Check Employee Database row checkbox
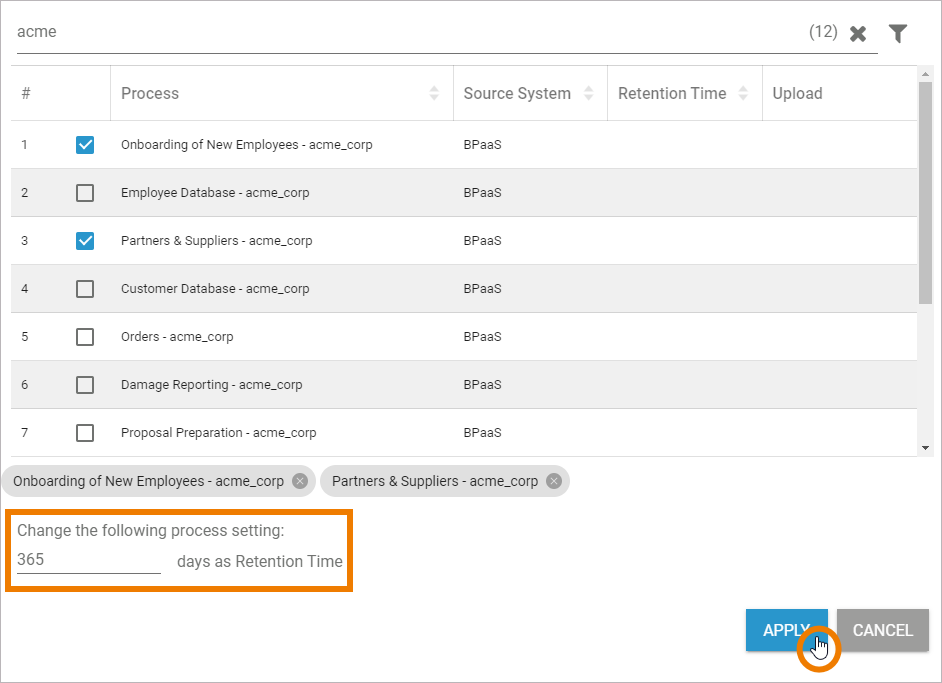The height and width of the screenshot is (683, 942). click(x=85, y=193)
